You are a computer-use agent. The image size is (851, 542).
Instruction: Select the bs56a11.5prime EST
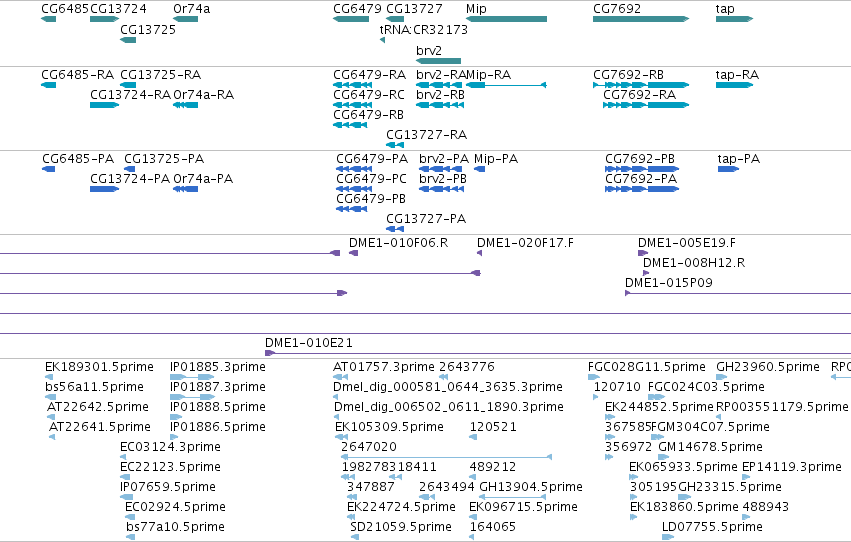pyautogui.click(x=49, y=397)
